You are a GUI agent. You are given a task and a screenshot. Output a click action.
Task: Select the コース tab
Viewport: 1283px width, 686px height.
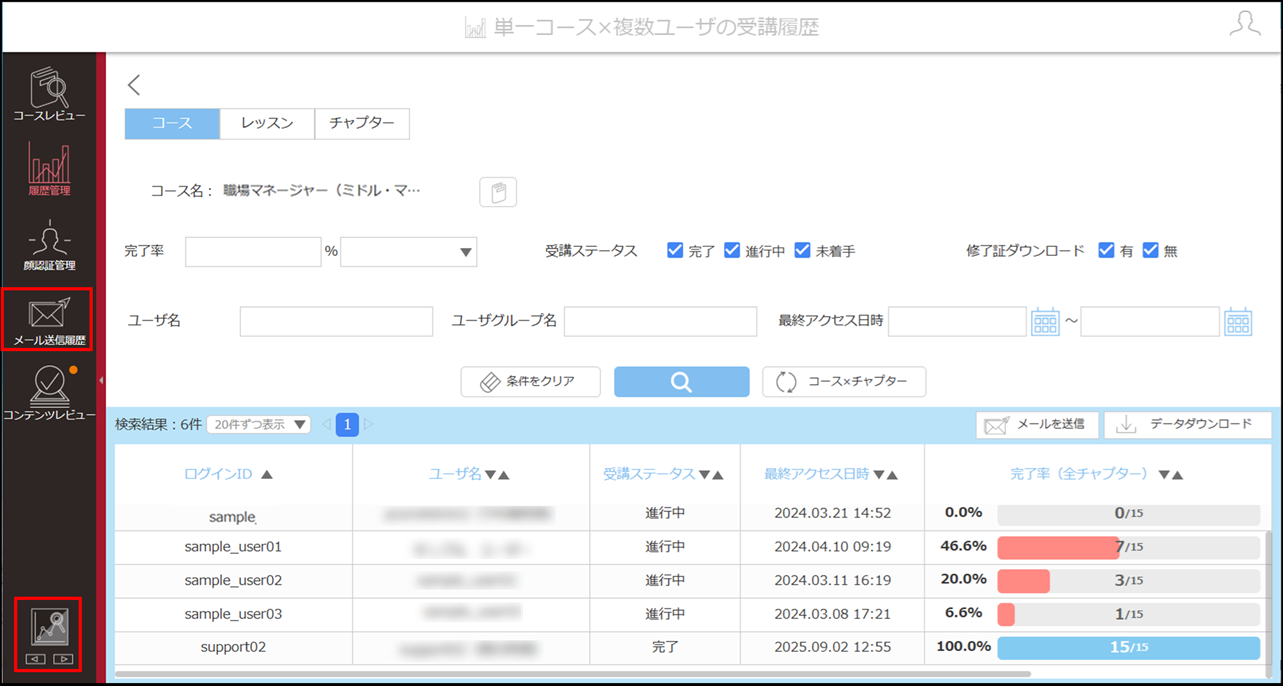172,124
